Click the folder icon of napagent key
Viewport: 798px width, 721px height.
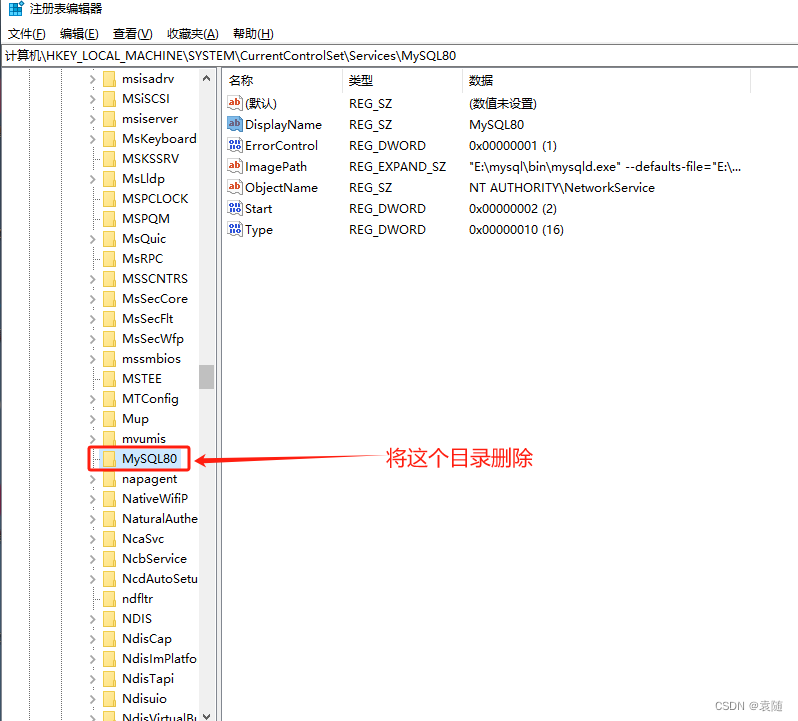(x=109, y=479)
